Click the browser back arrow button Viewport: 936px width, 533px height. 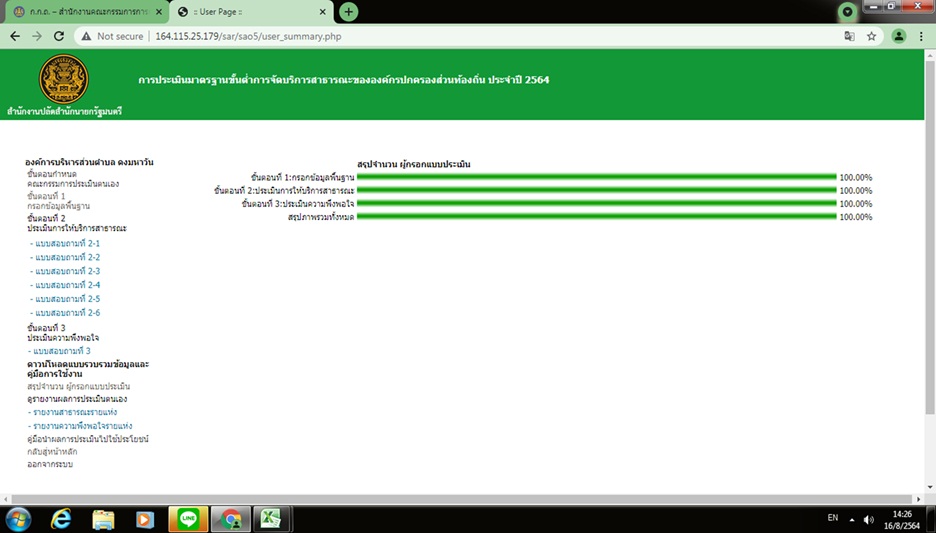point(14,36)
